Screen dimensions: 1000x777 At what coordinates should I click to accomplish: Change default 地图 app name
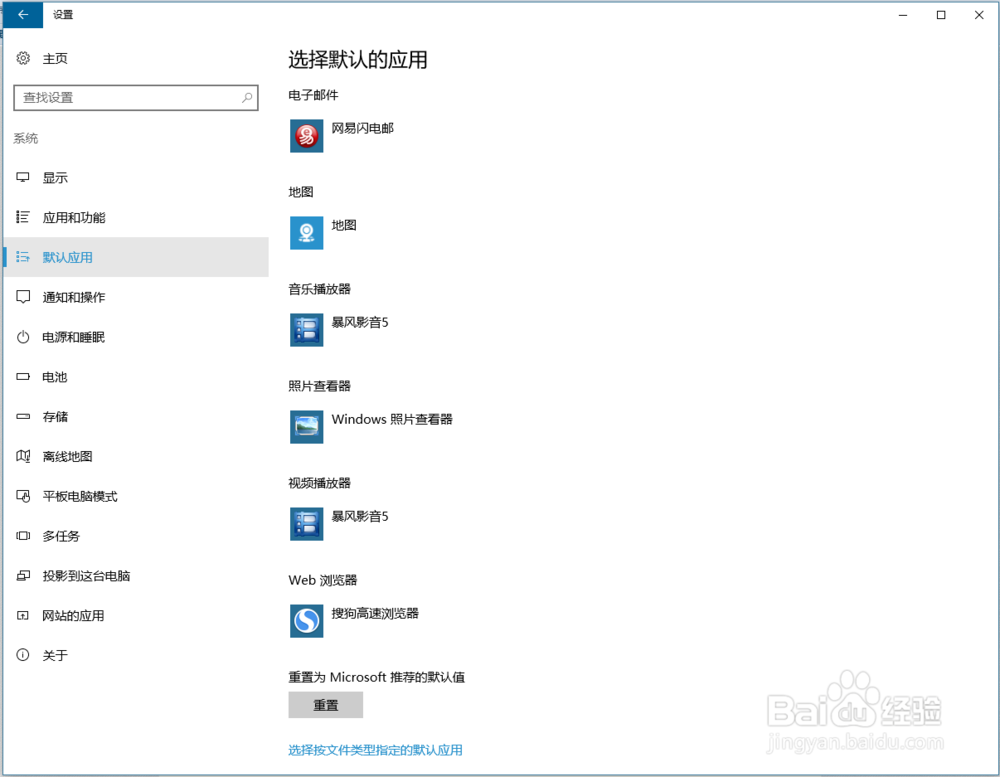click(344, 225)
